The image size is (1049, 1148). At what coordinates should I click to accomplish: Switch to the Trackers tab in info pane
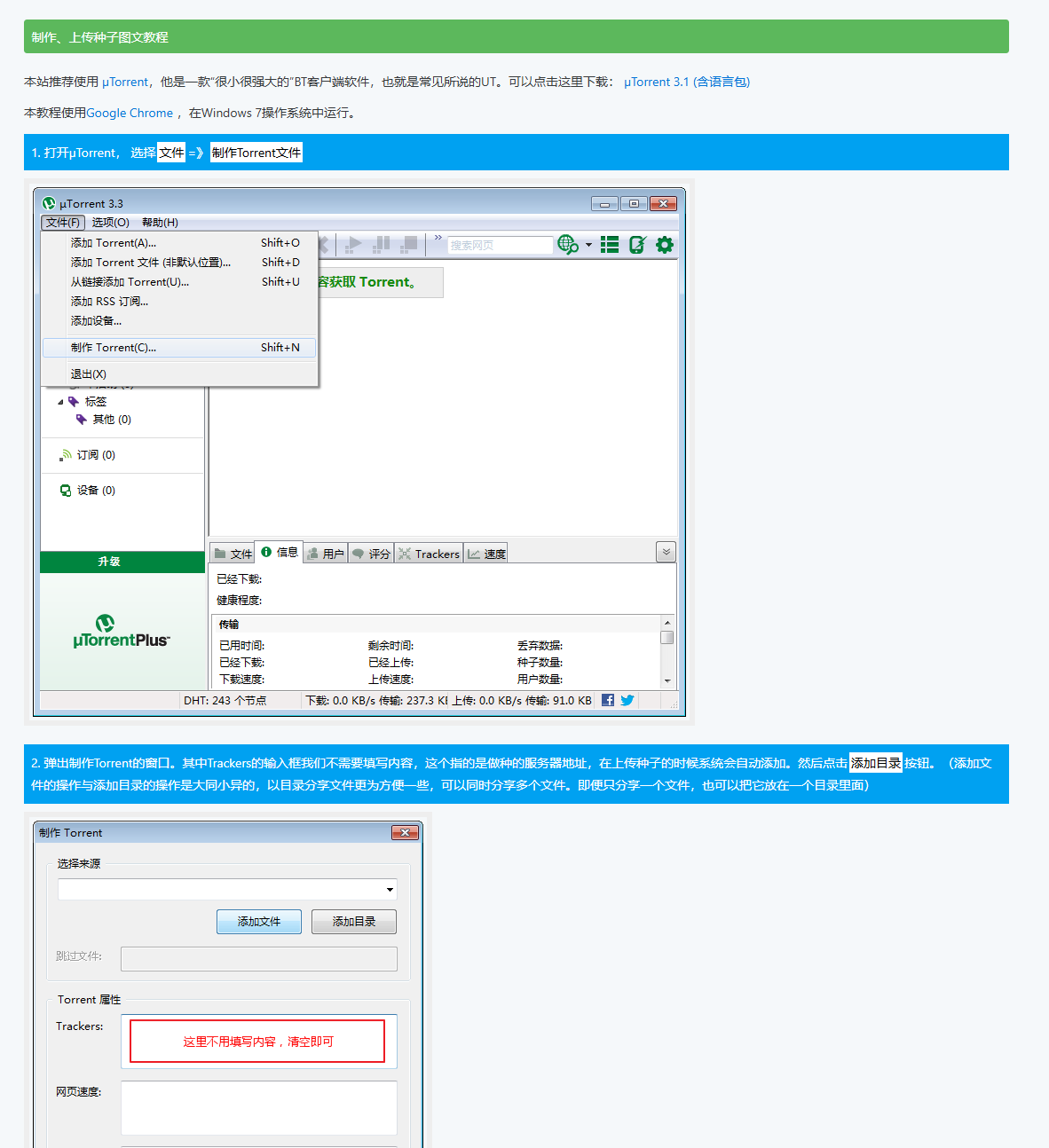[x=429, y=554]
